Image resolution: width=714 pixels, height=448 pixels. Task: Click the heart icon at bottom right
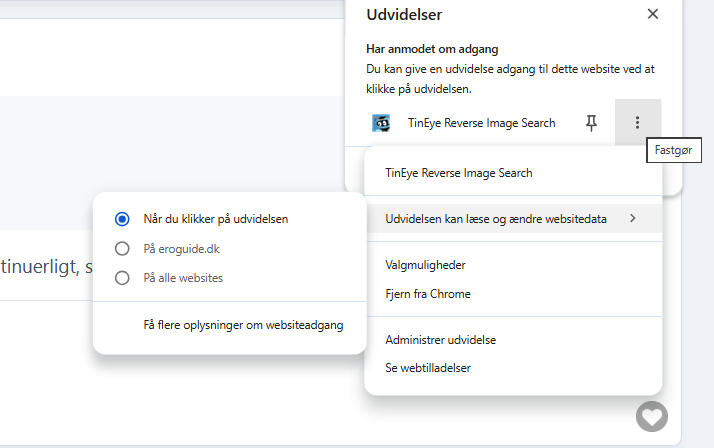click(x=652, y=416)
